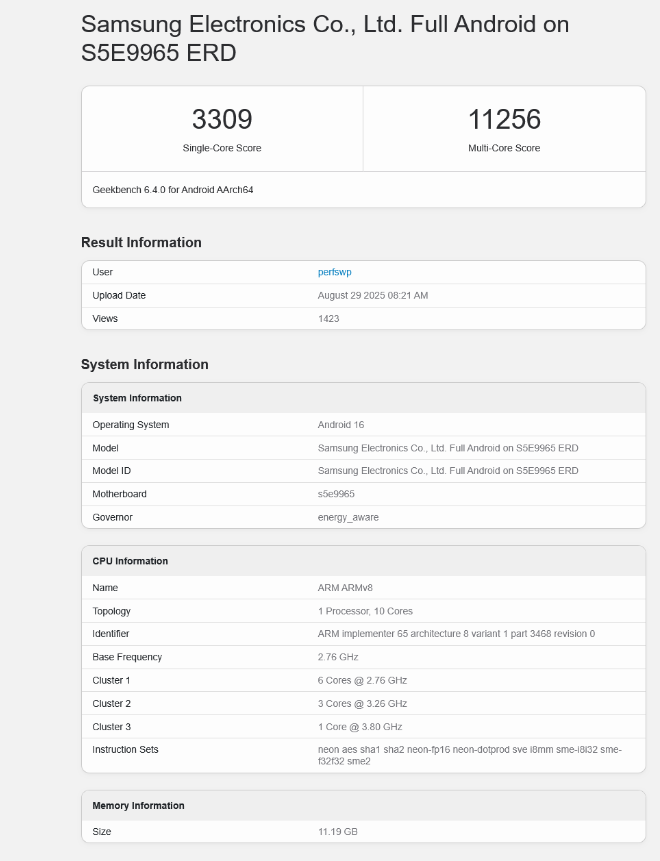This screenshot has height=861, width=660.
Task: Select the memory size 11.19 GB
Action: 338,832
